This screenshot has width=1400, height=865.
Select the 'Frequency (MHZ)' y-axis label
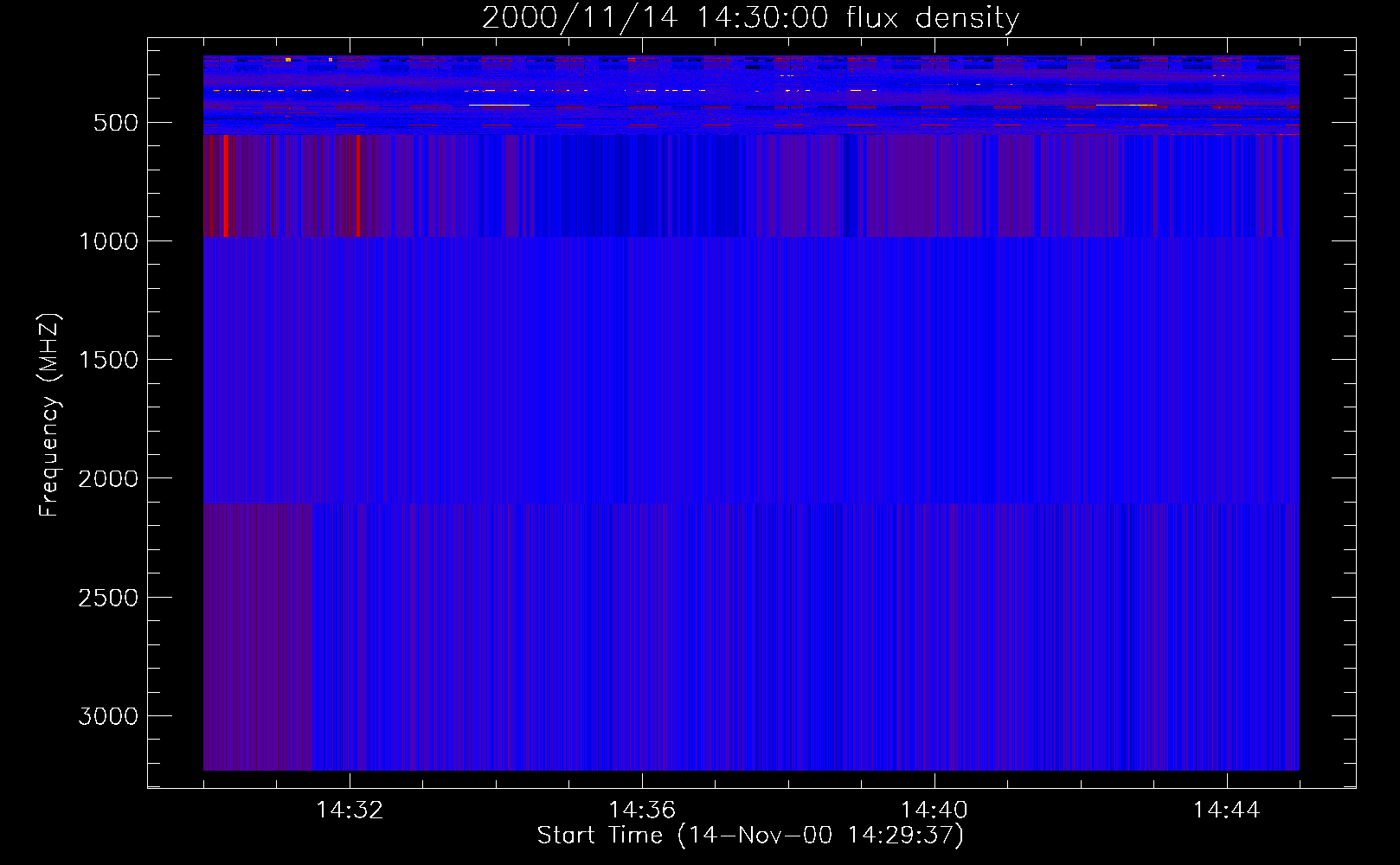[50, 415]
